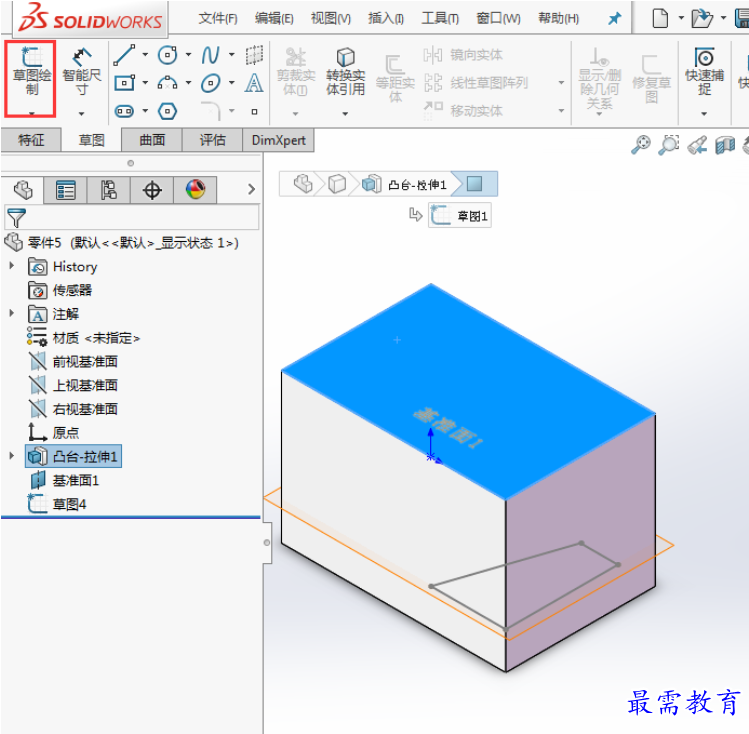
Task: Open the Spline tool dropdown arrow
Action: pyautogui.click(x=232, y=55)
